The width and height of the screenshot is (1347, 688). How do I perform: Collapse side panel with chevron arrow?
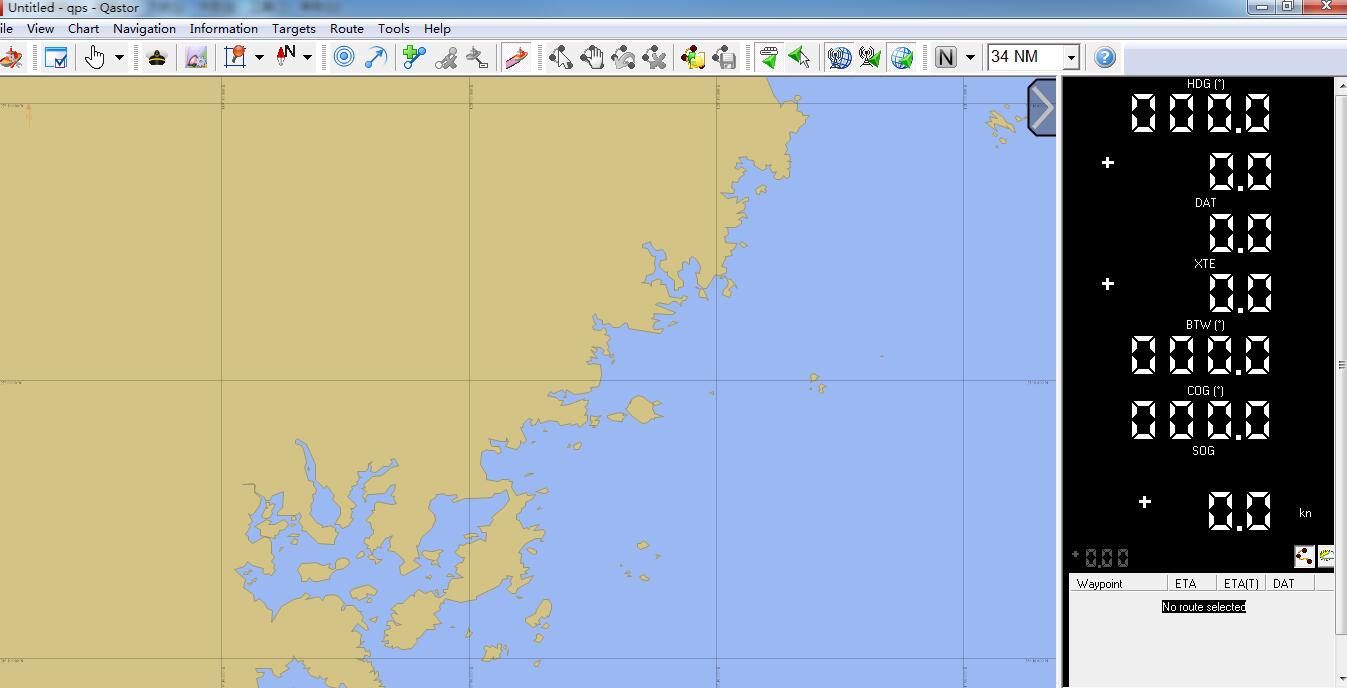[x=1042, y=108]
